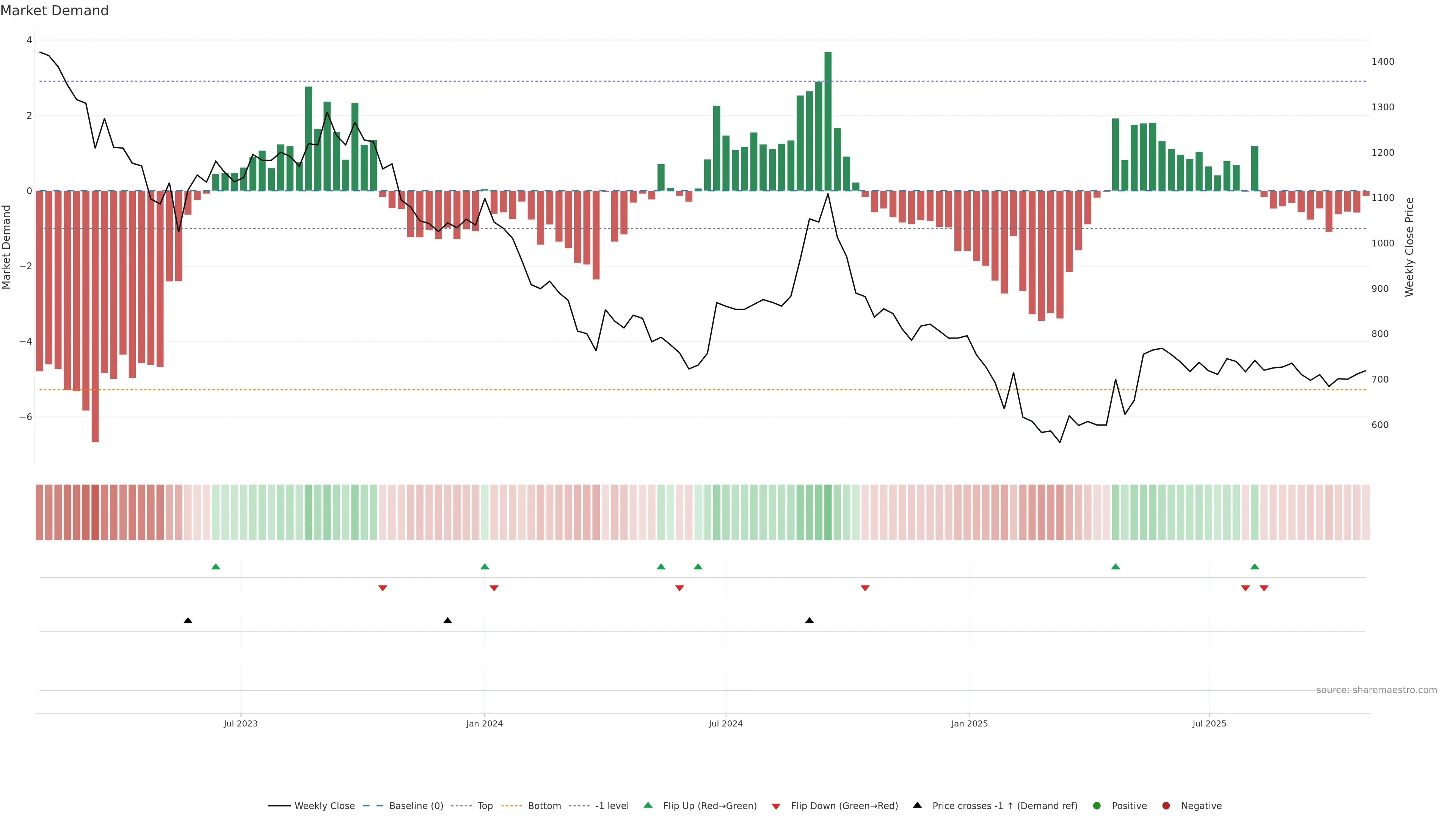Click the red Negative legend dot
The image size is (1456, 819).
(1166, 805)
